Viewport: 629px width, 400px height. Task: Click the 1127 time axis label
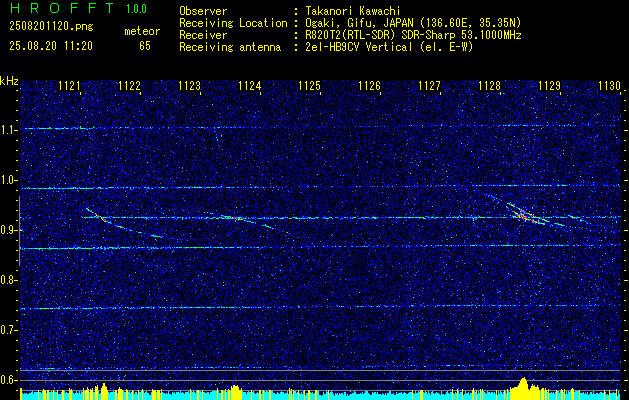[430, 85]
